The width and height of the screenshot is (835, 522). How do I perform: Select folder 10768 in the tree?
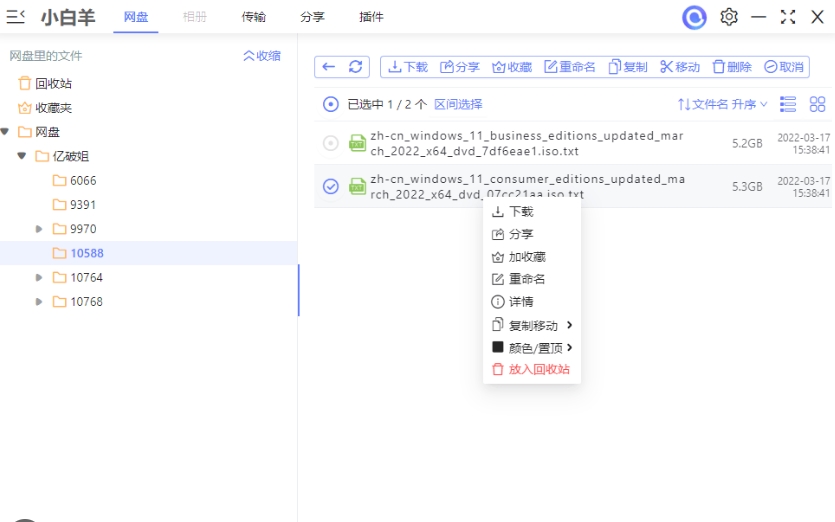click(x=86, y=301)
